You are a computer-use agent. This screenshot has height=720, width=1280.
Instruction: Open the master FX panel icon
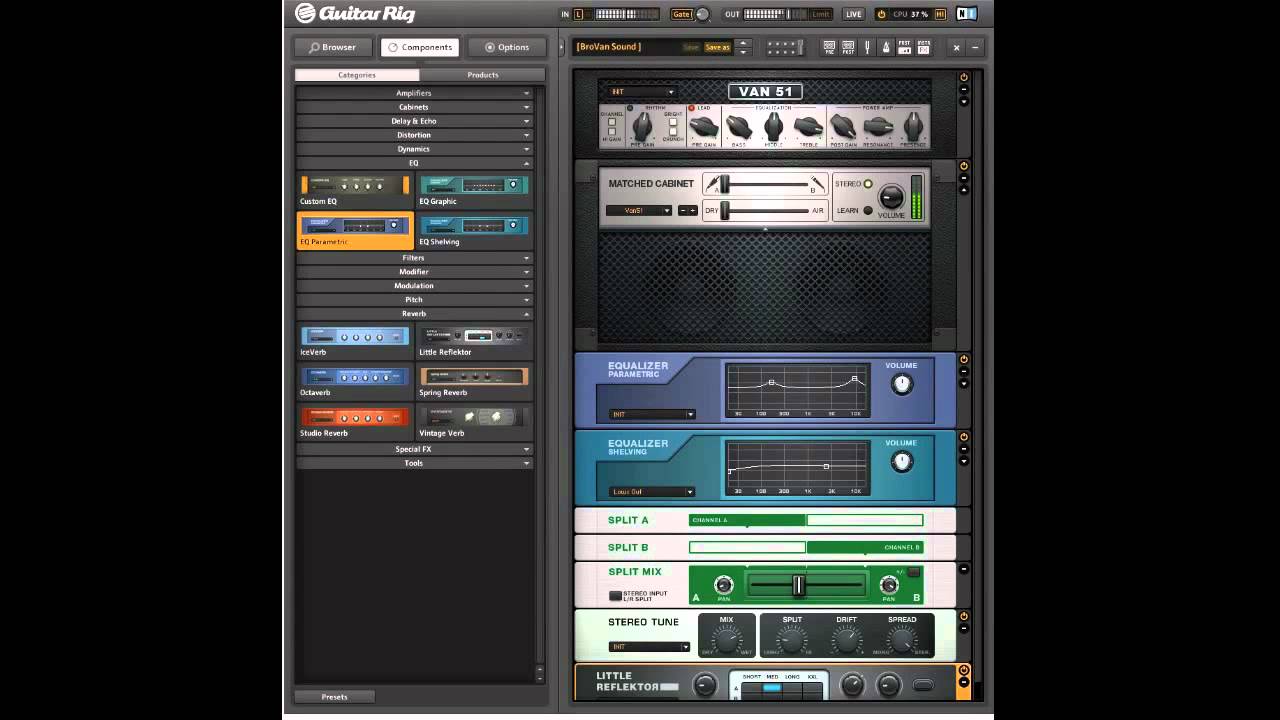(924, 47)
